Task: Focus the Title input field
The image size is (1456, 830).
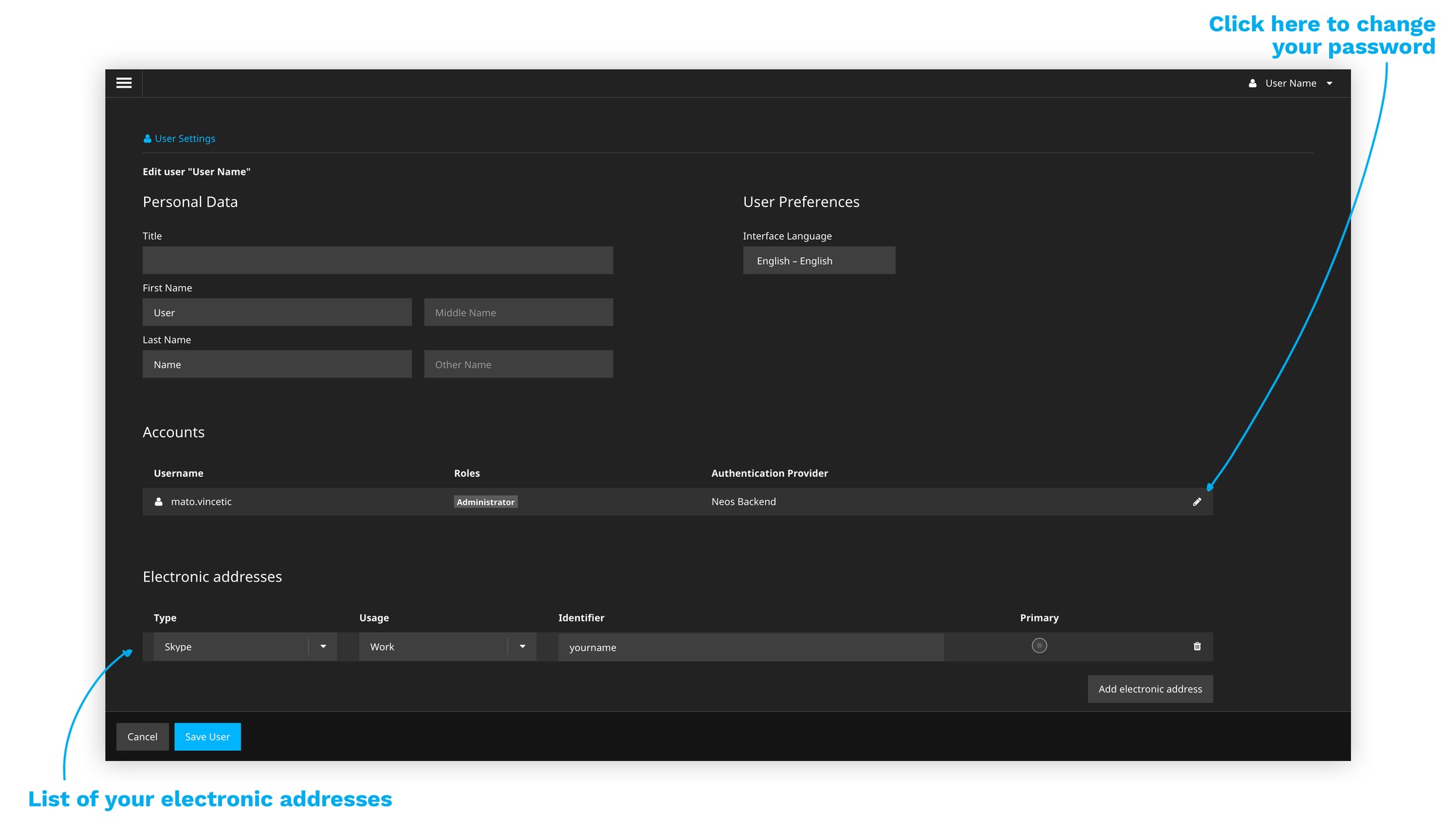Action: [x=377, y=260]
